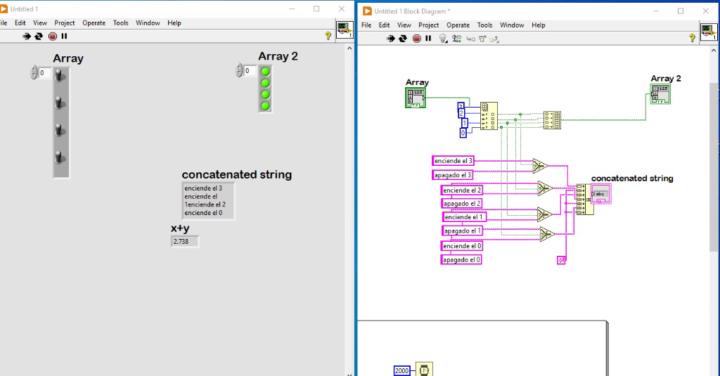The height and width of the screenshot is (376, 720).
Task: Click the VI icon in Block Diagram window
Action: click(x=708, y=32)
